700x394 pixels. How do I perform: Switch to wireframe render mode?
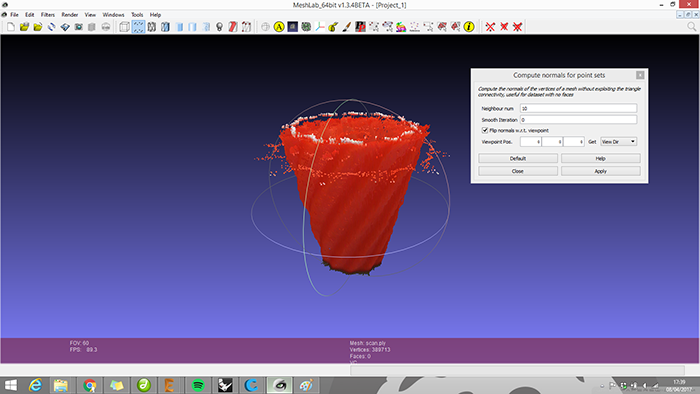152,27
